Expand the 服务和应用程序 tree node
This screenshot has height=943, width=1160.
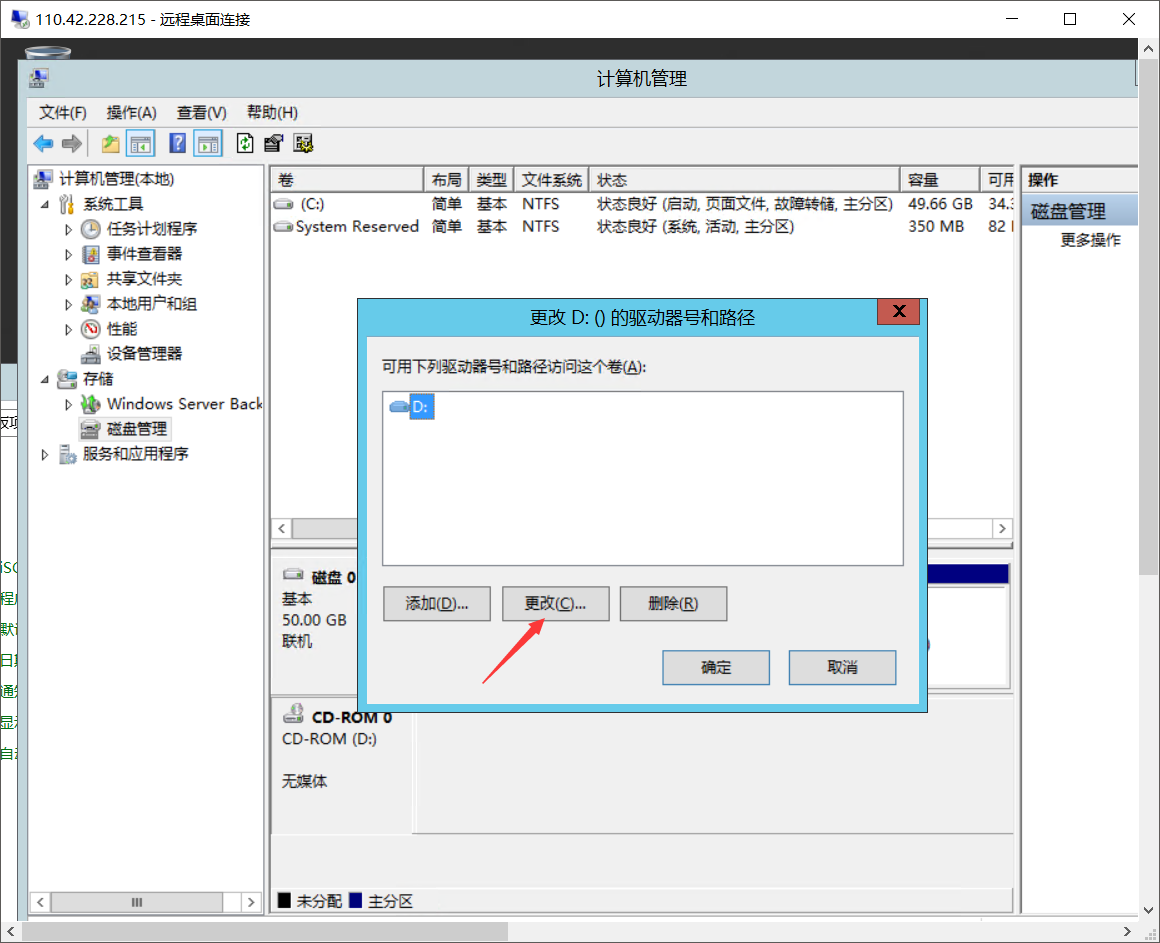click(45, 454)
